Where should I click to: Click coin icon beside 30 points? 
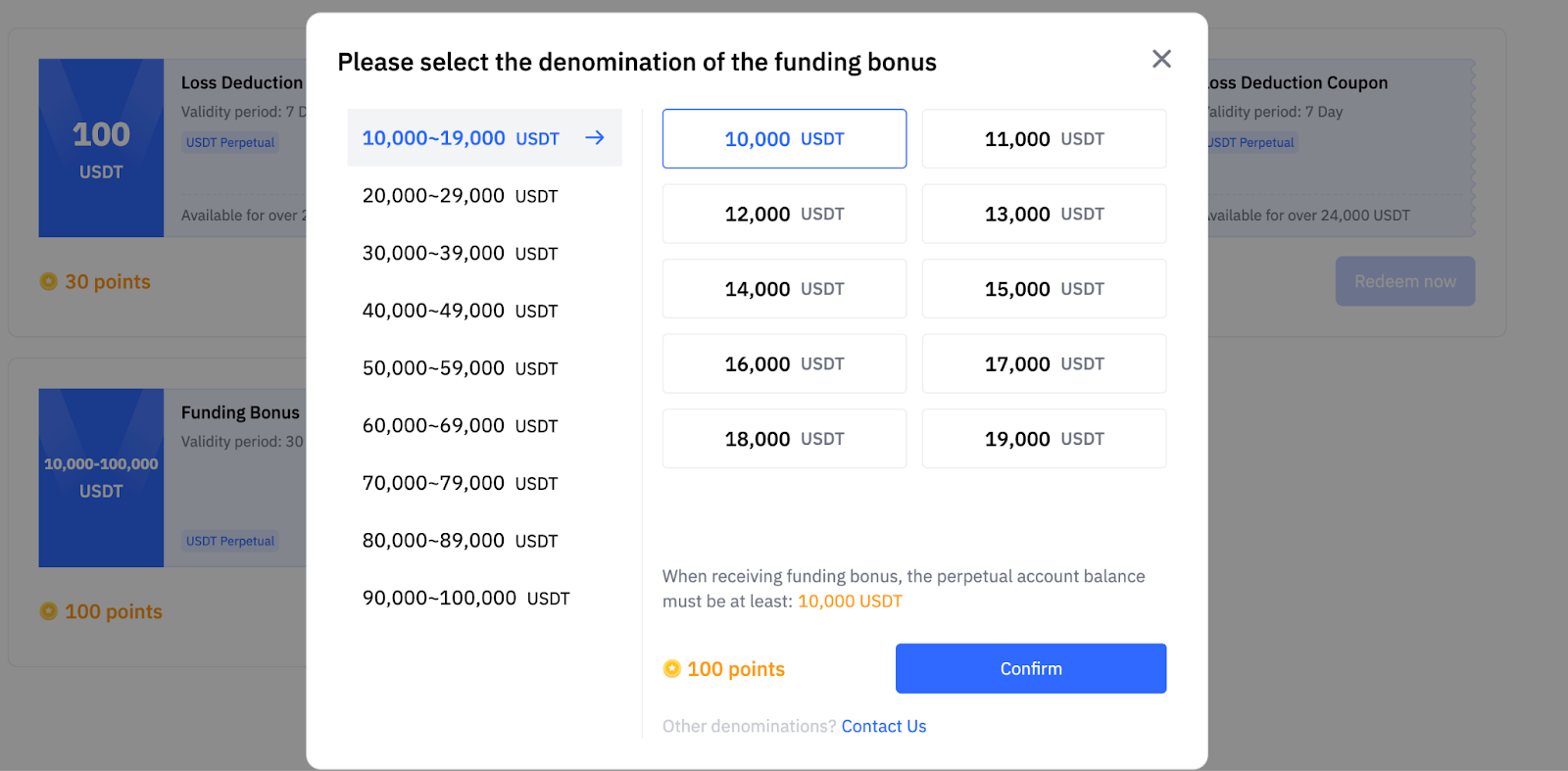point(49,282)
